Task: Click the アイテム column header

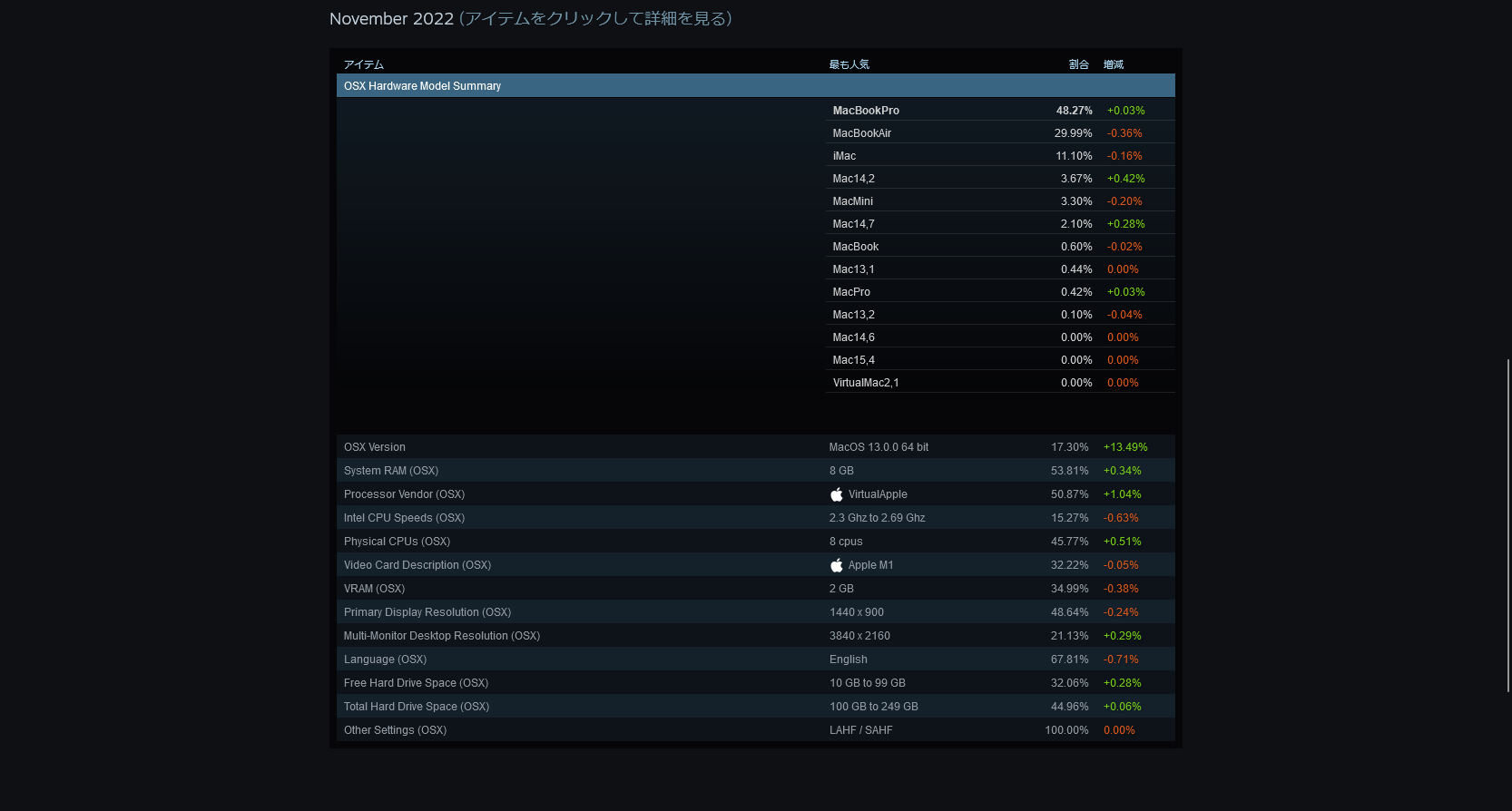Action: coord(364,64)
